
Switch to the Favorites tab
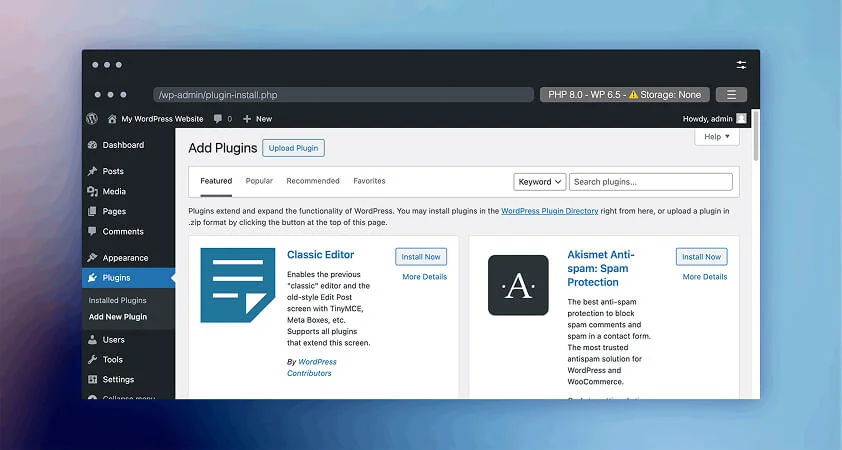point(369,181)
